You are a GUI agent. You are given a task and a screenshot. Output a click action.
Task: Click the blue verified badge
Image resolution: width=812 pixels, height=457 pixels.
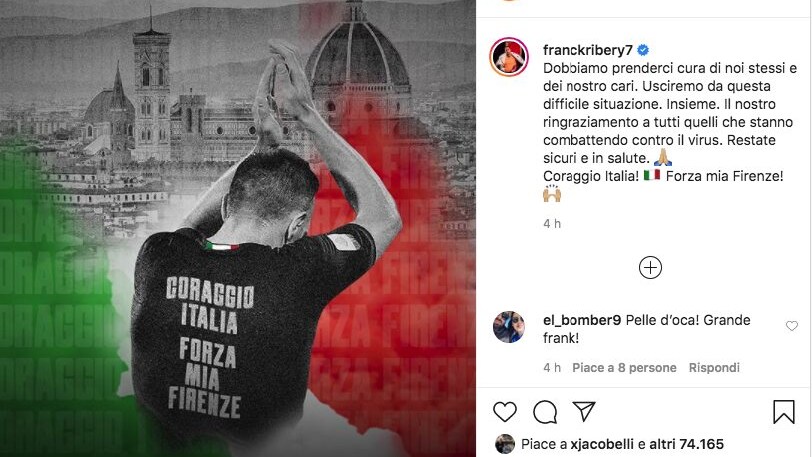pyautogui.click(x=643, y=50)
